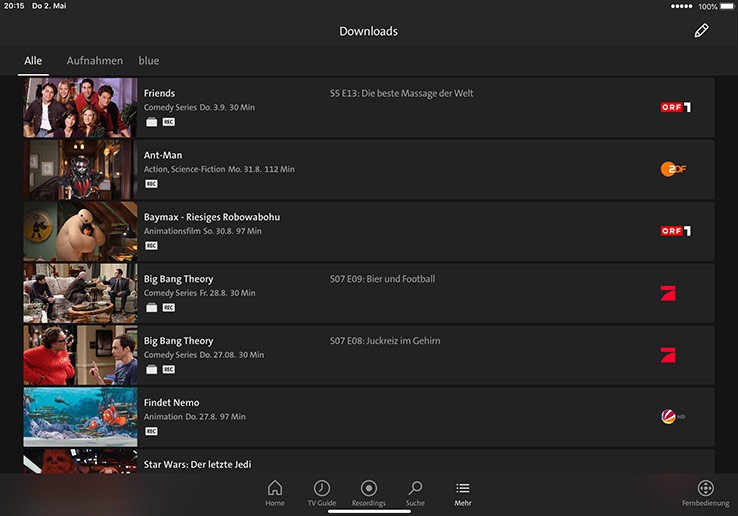Open the Baymax thumbnail

[x=80, y=232]
